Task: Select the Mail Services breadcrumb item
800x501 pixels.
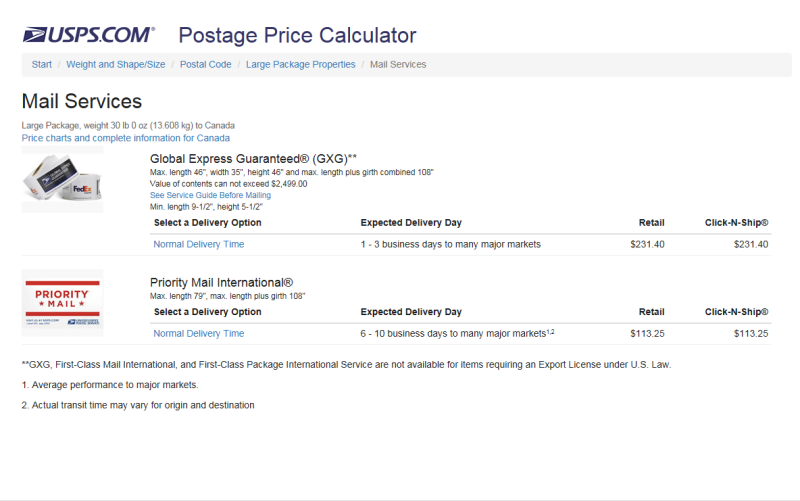Action: point(398,64)
